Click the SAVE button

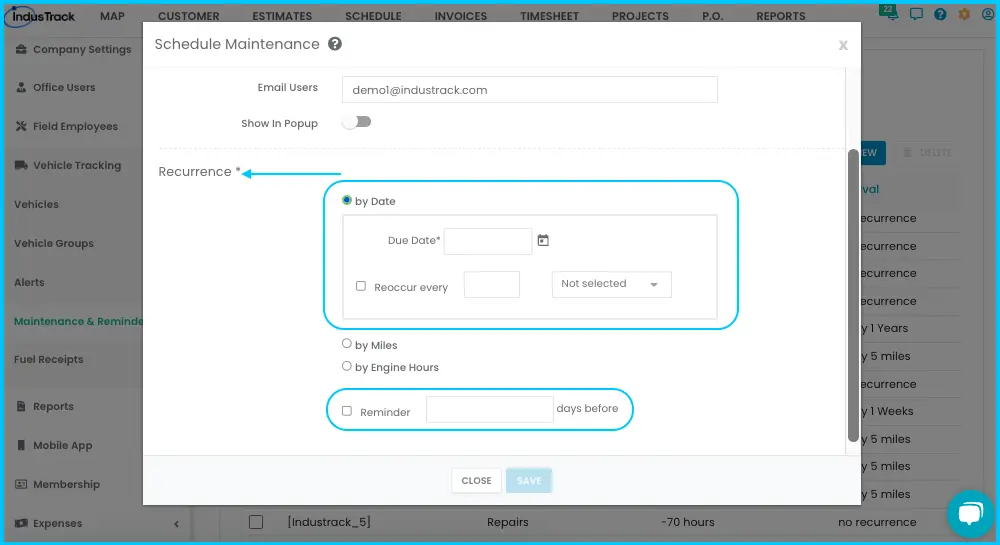click(529, 481)
